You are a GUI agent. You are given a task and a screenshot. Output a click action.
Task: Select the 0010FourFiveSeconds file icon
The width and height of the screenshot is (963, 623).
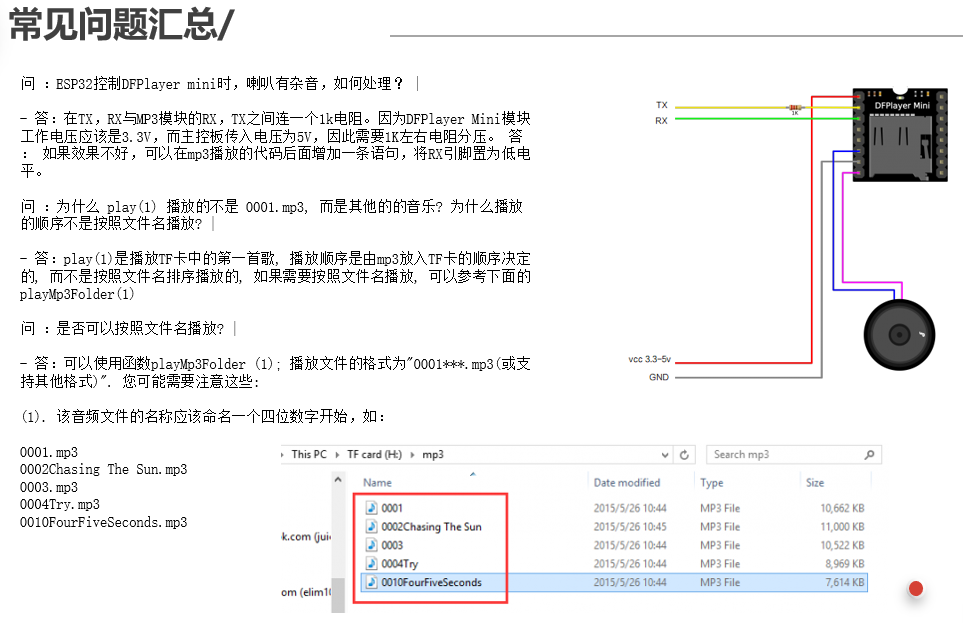(x=371, y=581)
